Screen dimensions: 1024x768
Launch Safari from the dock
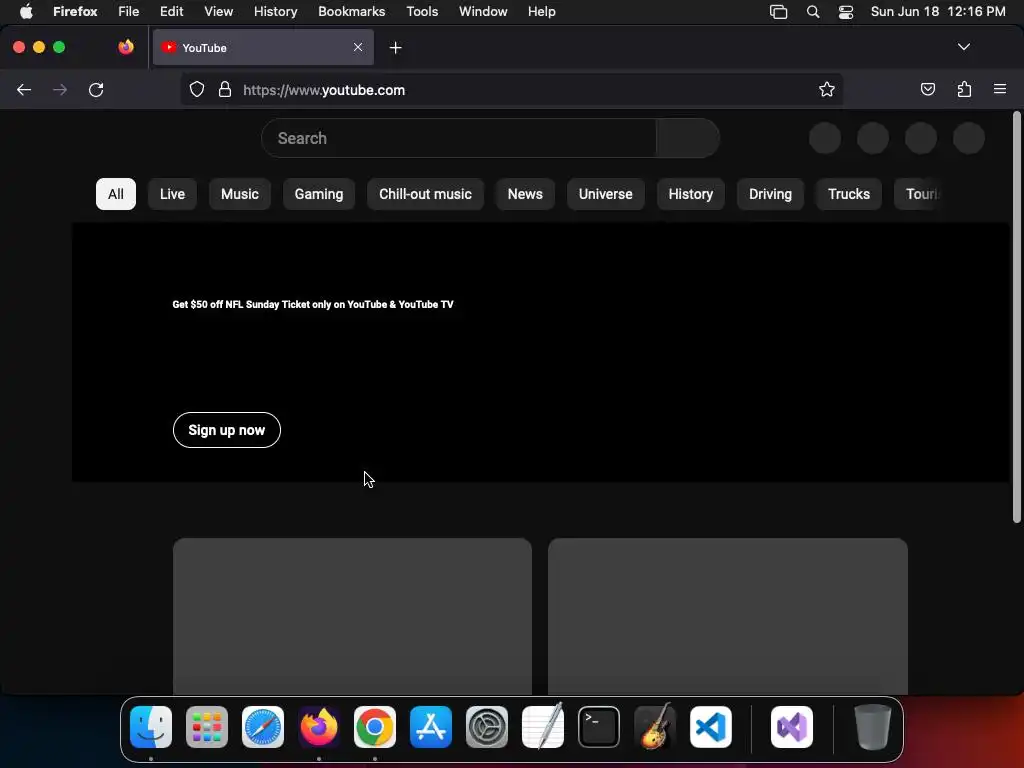click(x=263, y=727)
